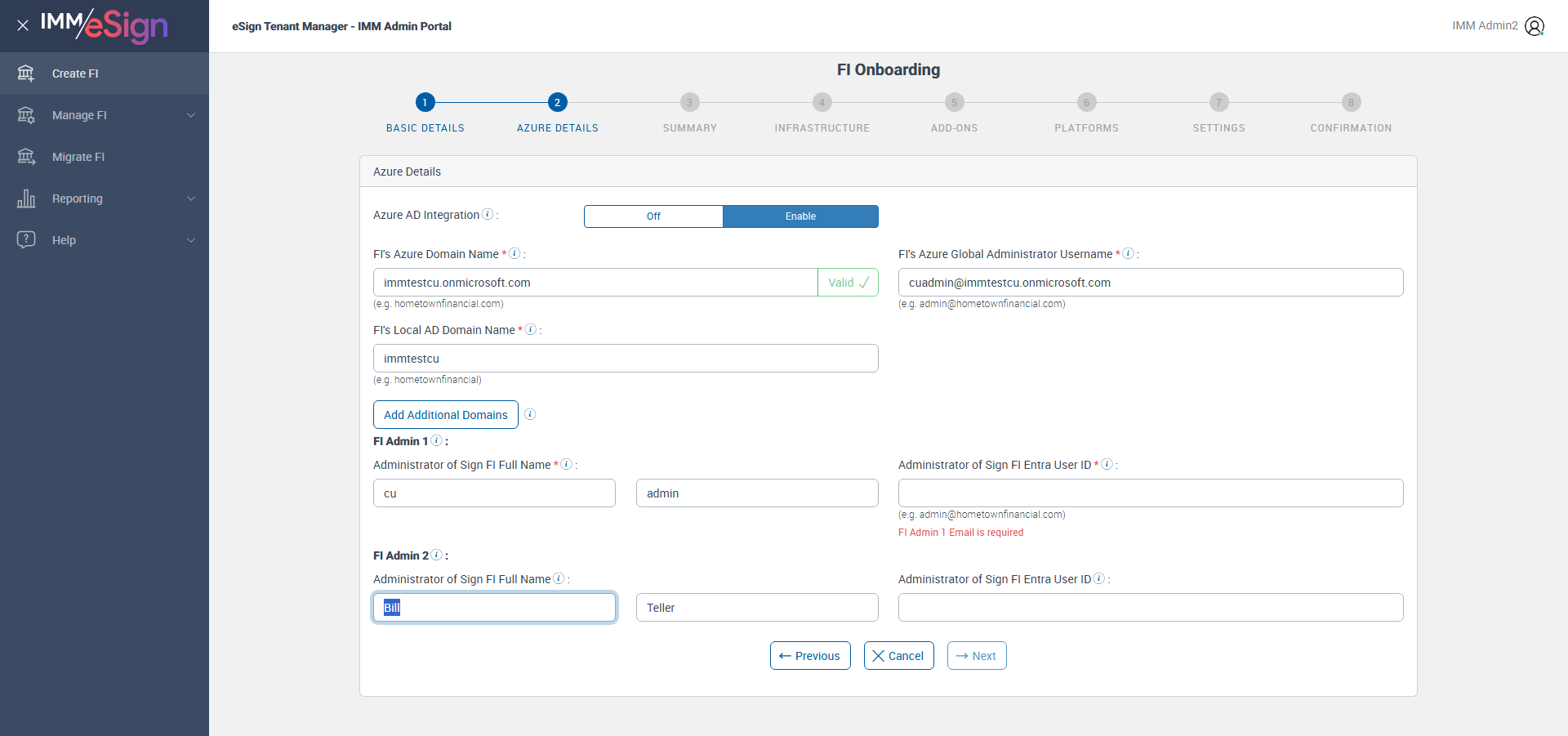
Task: Turn Azure AD Integration Off
Action: (653, 216)
